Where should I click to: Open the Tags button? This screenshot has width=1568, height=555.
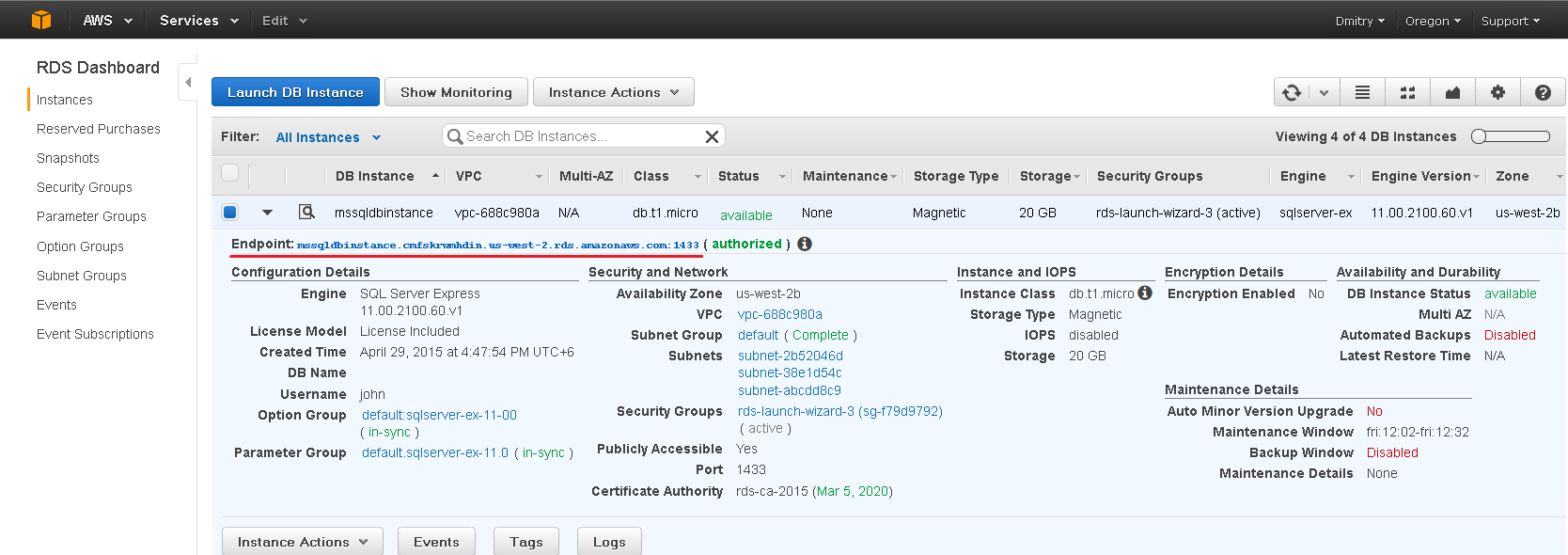coord(526,542)
